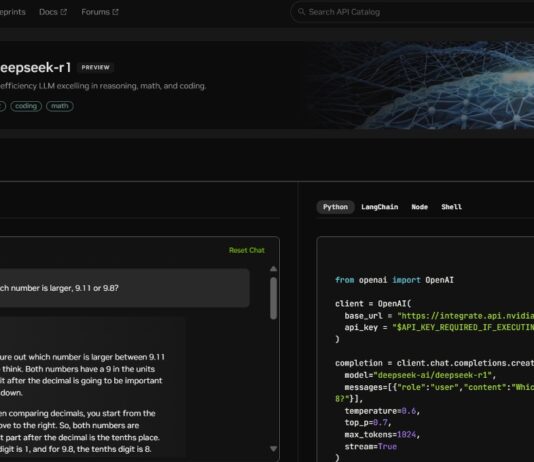Click the search magnifier icon

[301, 12]
